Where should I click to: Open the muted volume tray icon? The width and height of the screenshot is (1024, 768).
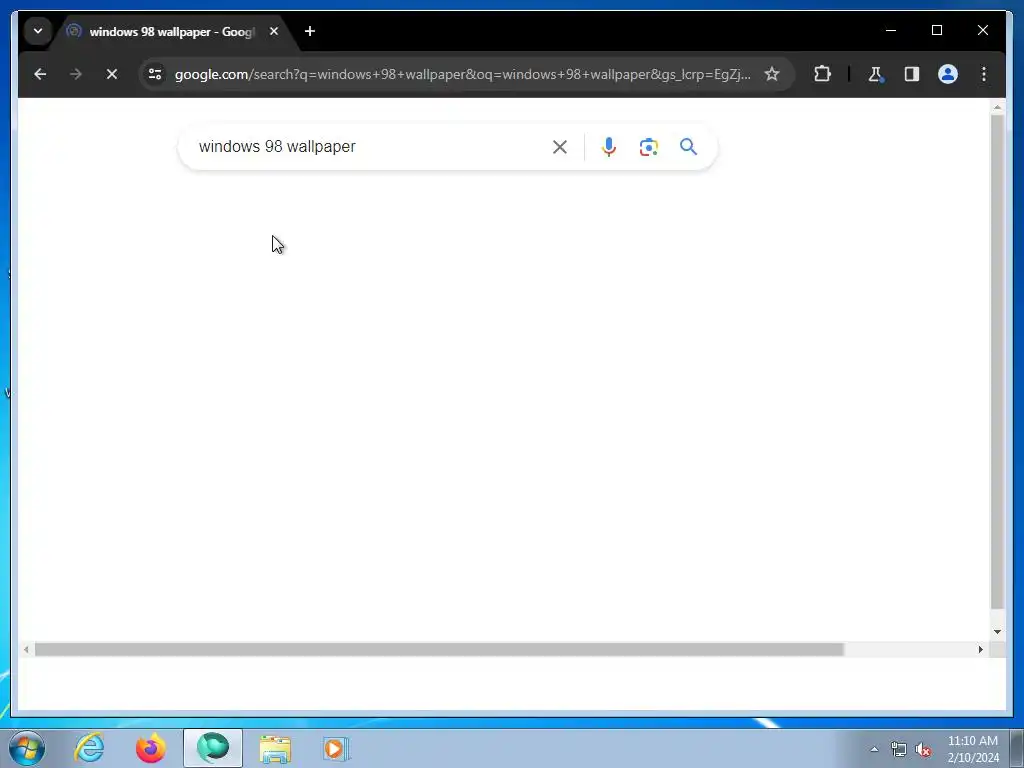[x=923, y=750]
